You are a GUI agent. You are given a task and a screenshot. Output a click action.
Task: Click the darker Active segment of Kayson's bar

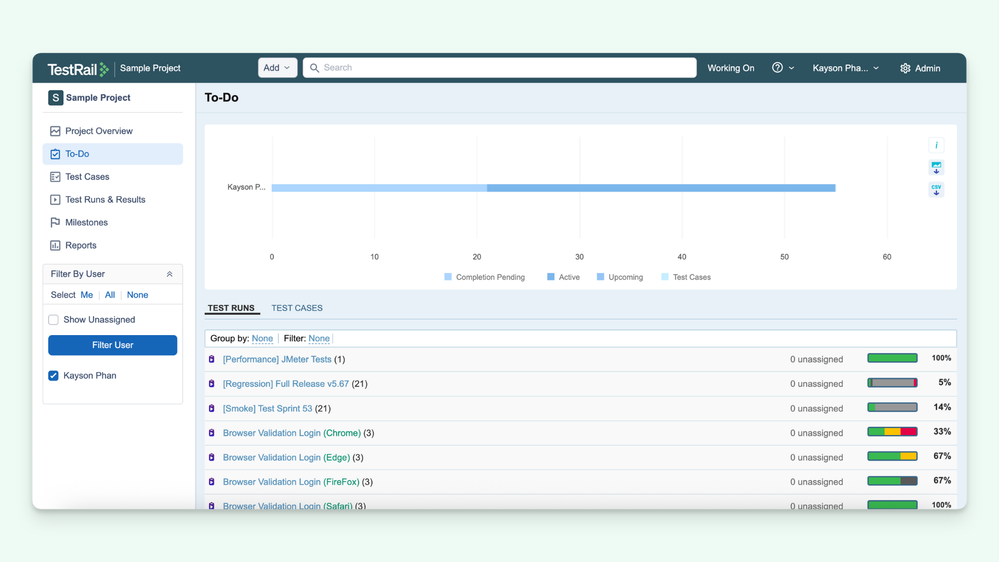[x=661, y=188]
